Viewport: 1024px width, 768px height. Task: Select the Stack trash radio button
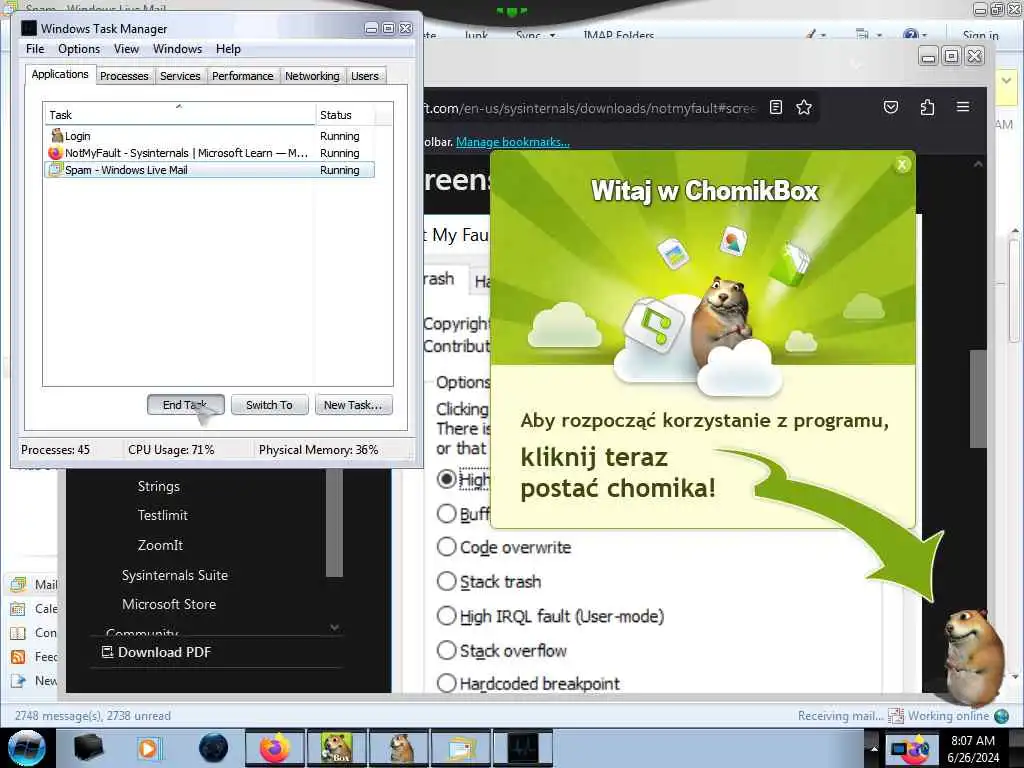(x=447, y=581)
